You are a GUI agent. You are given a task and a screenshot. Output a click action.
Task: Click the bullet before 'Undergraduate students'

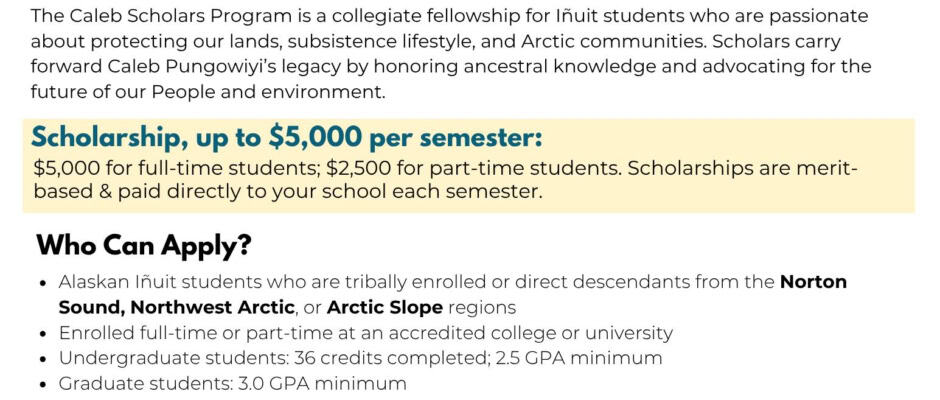(43, 359)
